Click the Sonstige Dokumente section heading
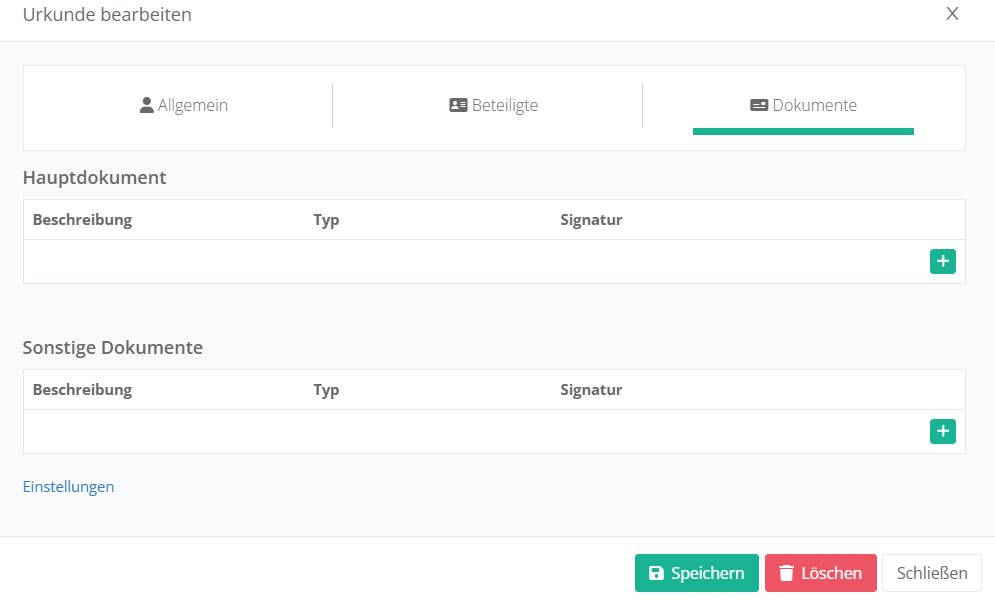995x605 pixels. pos(112,348)
